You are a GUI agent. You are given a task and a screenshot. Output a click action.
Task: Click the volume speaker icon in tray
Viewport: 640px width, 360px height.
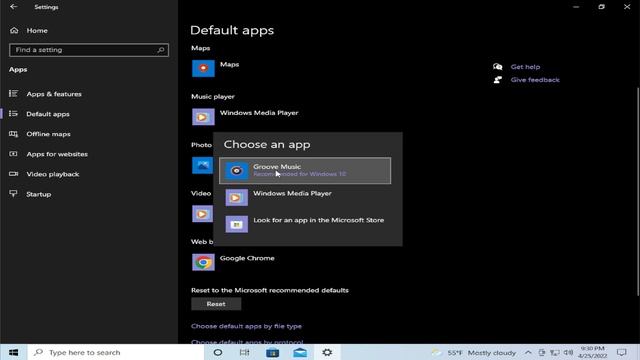[x=568, y=353]
